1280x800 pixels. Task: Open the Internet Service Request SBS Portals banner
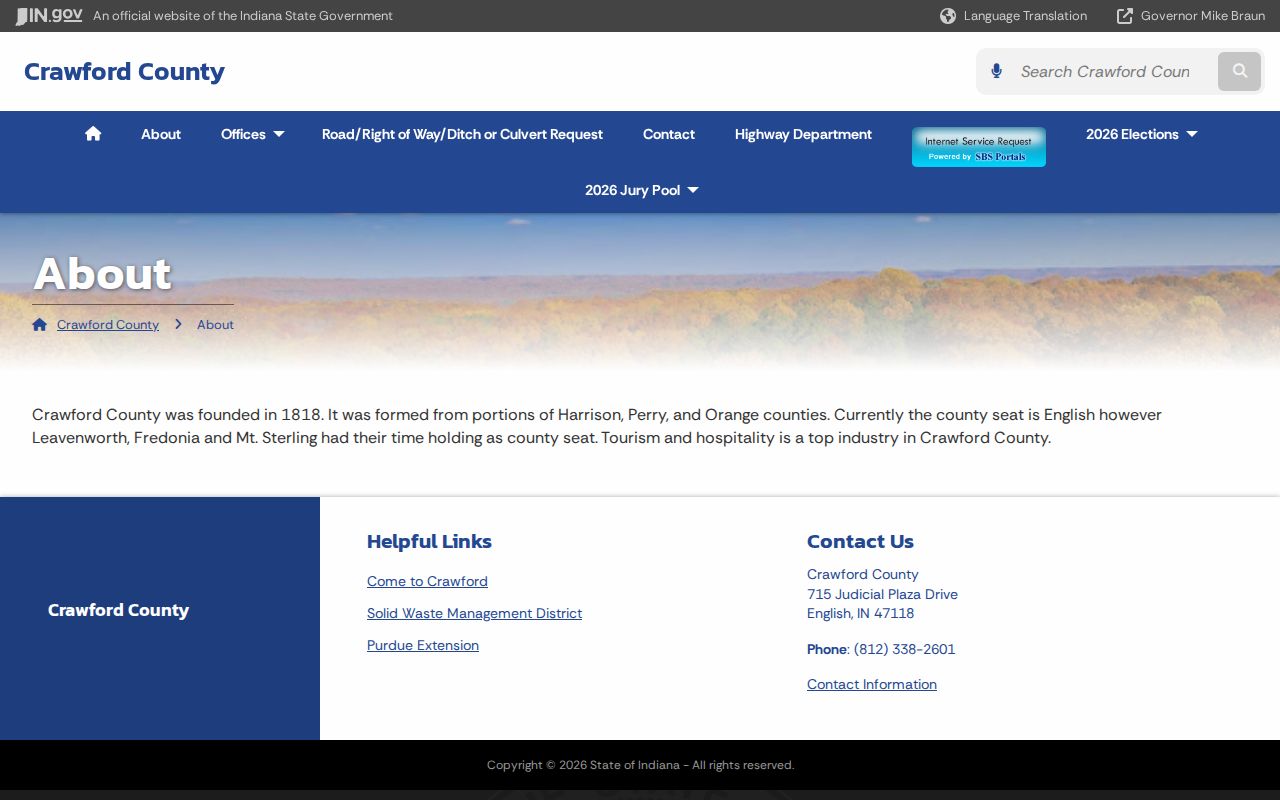(x=979, y=147)
